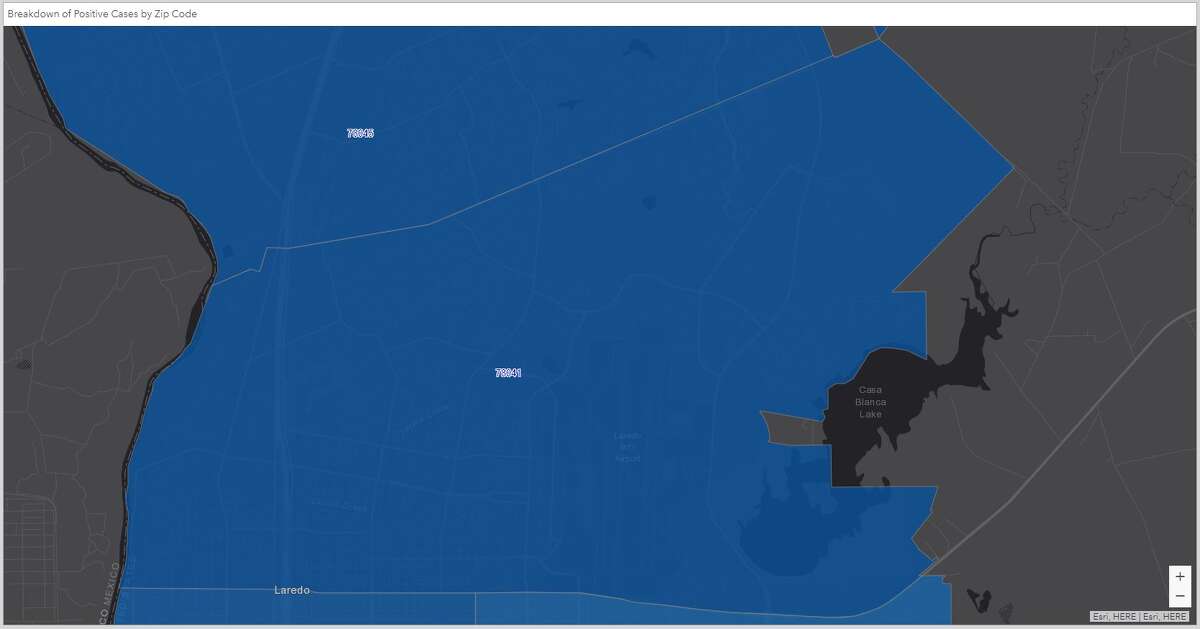Click the zoom out minus icon
Image resolution: width=1200 pixels, height=629 pixels.
1178,595
